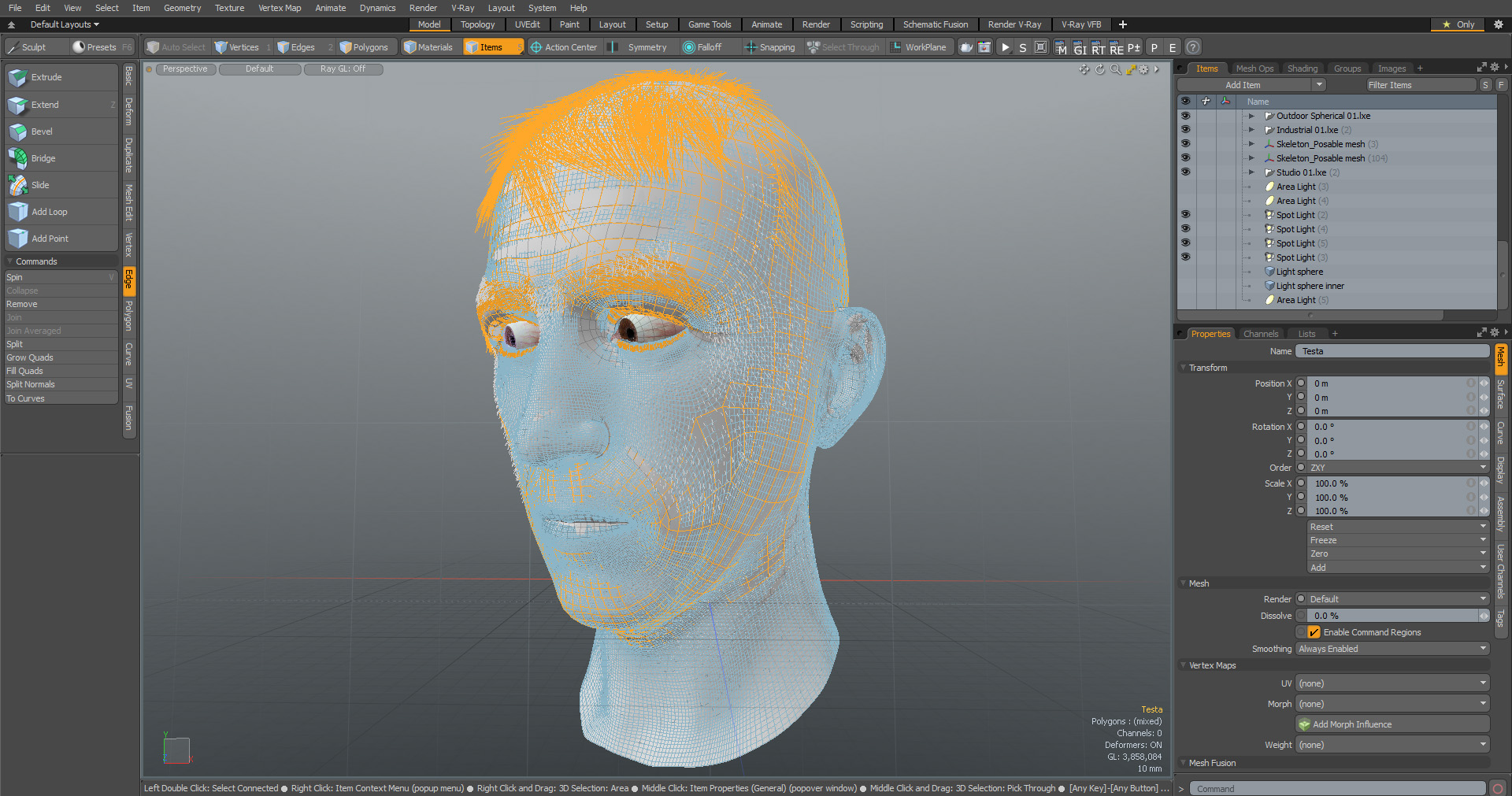Switch to the Channels tab
The image size is (1512, 796).
tap(1260, 334)
